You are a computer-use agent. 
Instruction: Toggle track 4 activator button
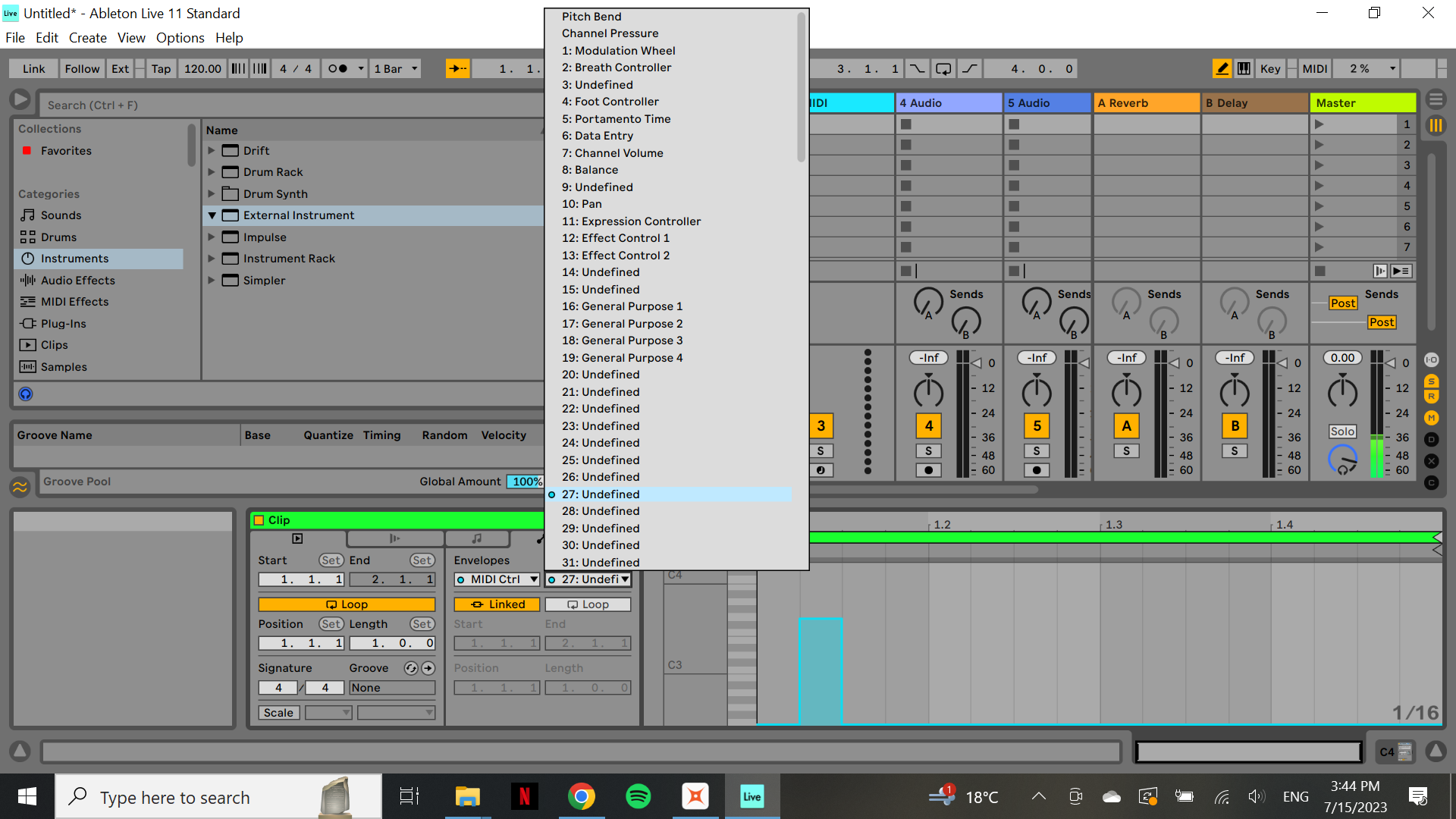pyautogui.click(x=928, y=426)
